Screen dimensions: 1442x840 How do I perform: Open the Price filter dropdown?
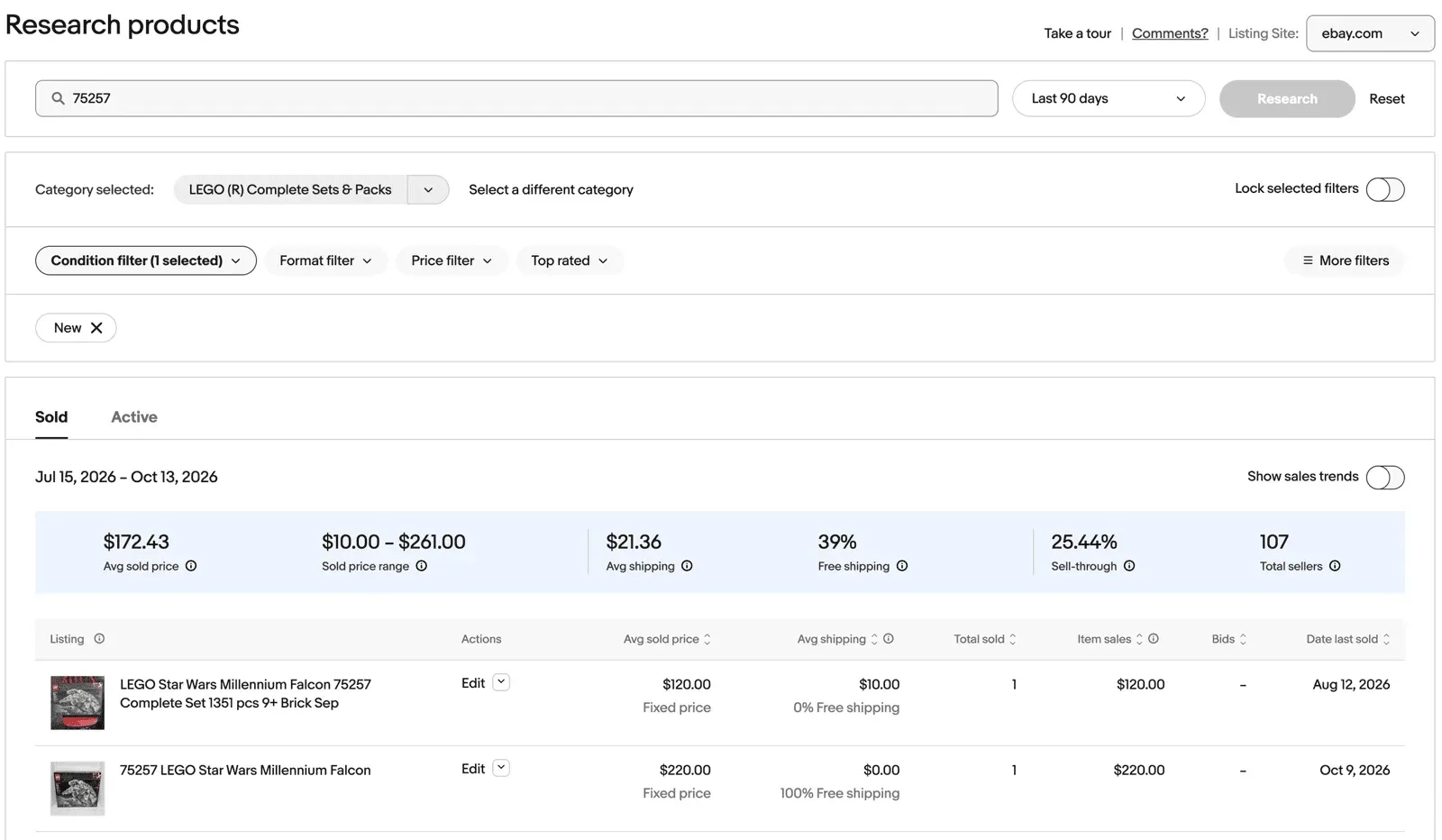452,260
